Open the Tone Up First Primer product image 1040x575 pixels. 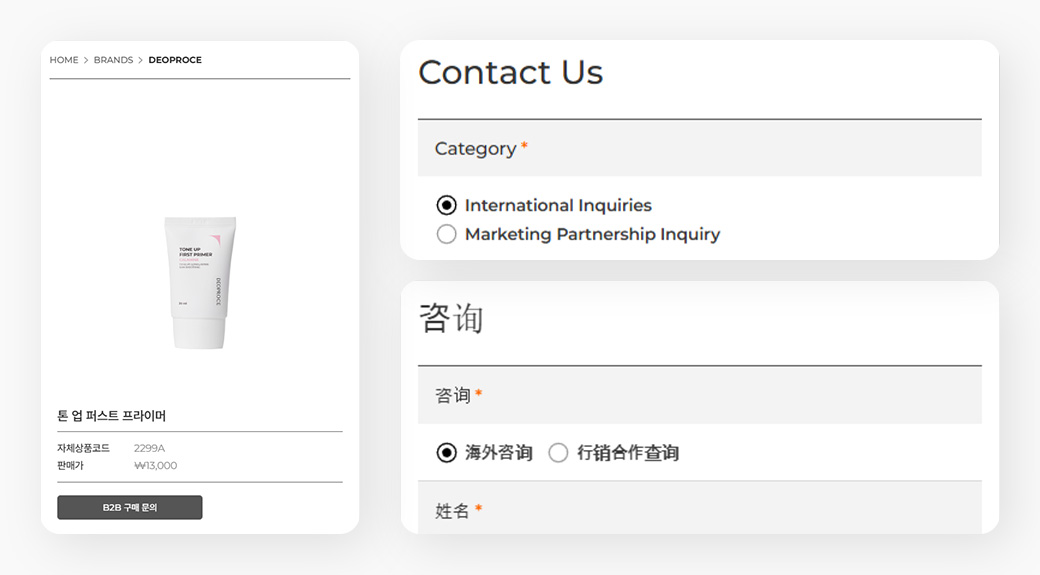200,283
